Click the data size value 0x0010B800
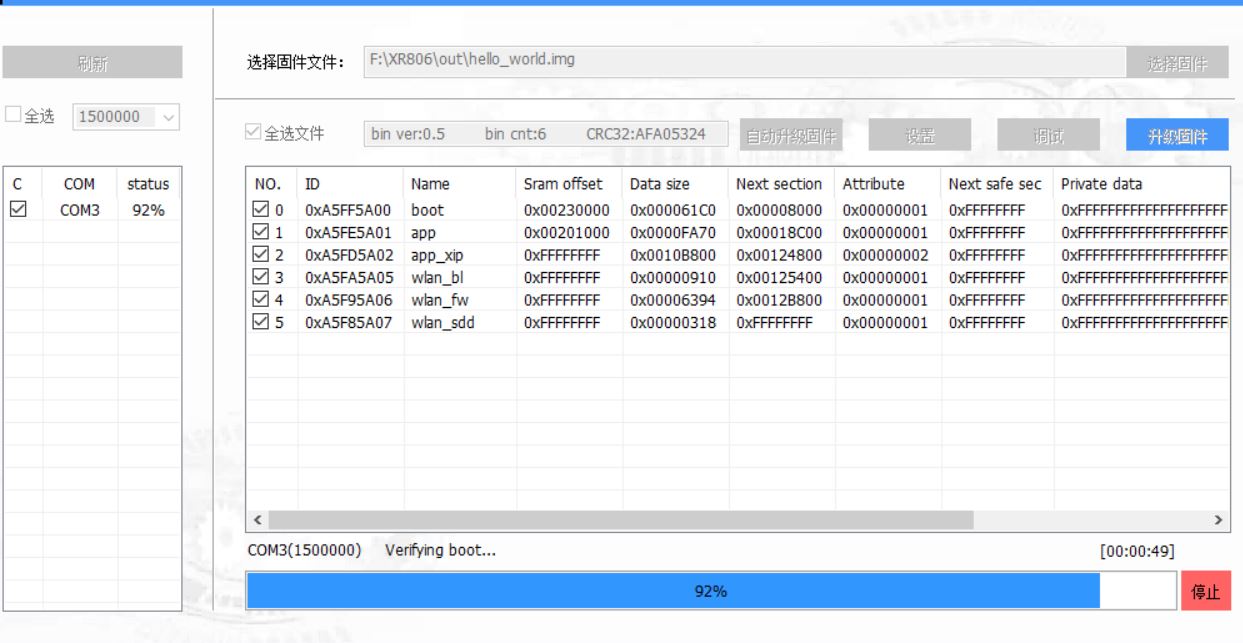 point(673,255)
